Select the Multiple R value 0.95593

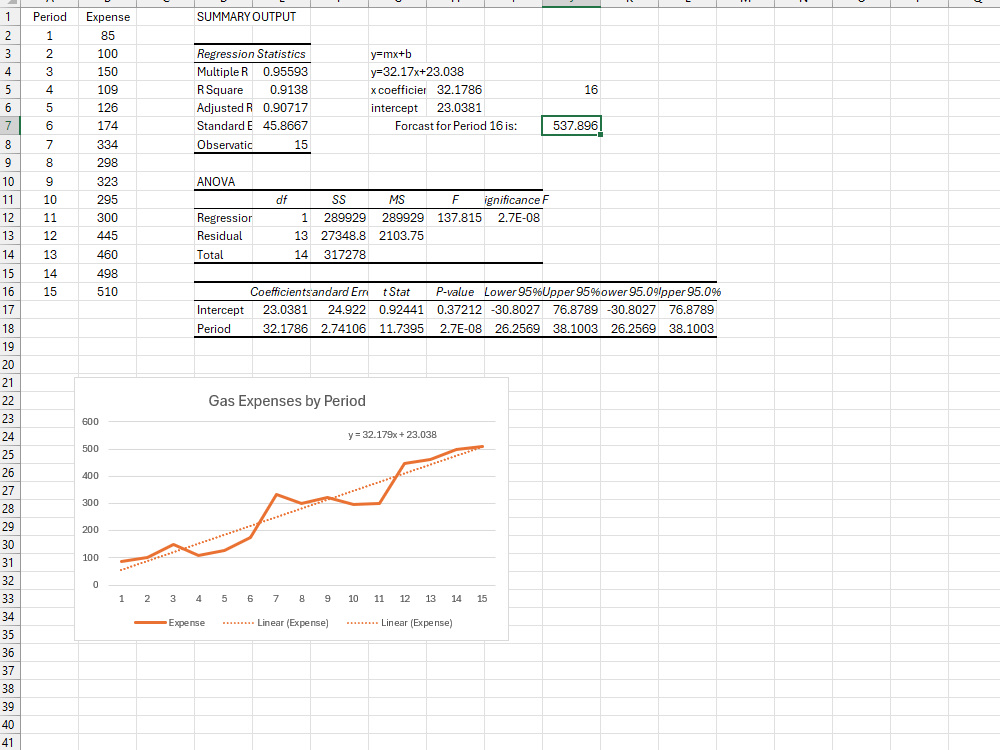[281, 71]
